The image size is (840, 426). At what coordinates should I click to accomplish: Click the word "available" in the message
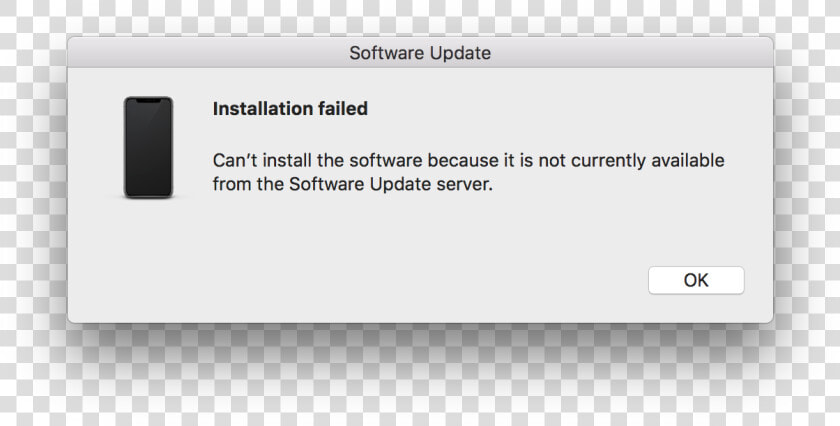688,160
